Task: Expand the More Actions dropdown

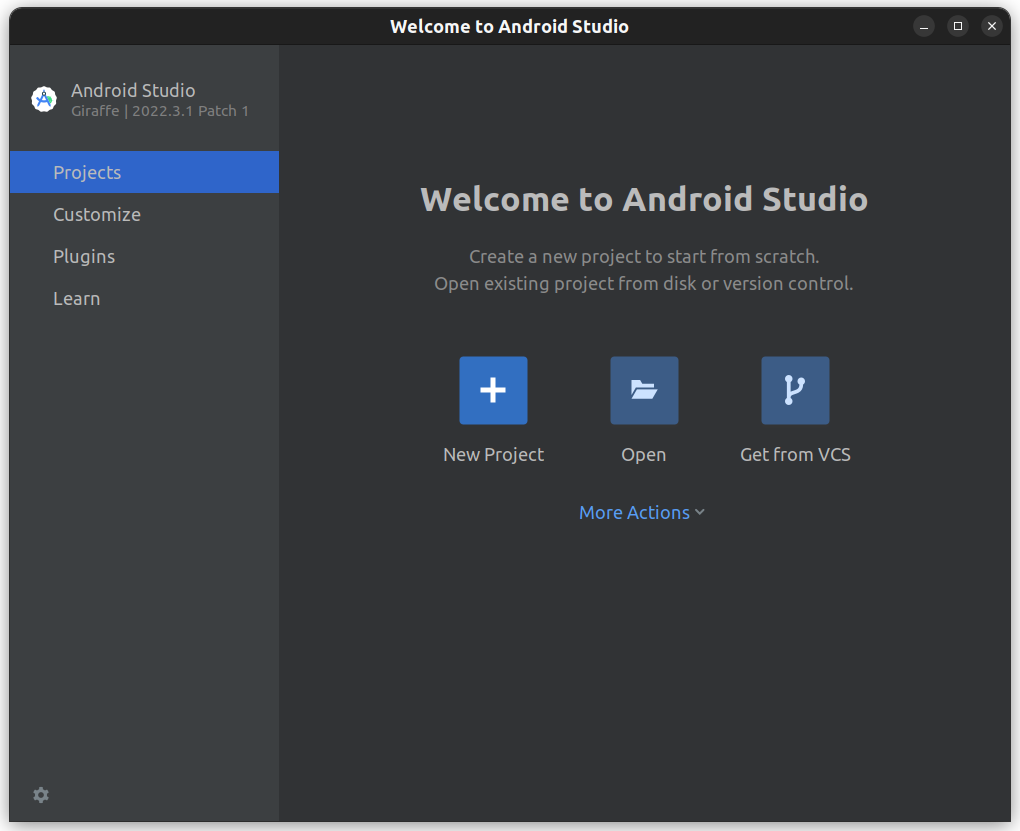Action: (x=641, y=513)
